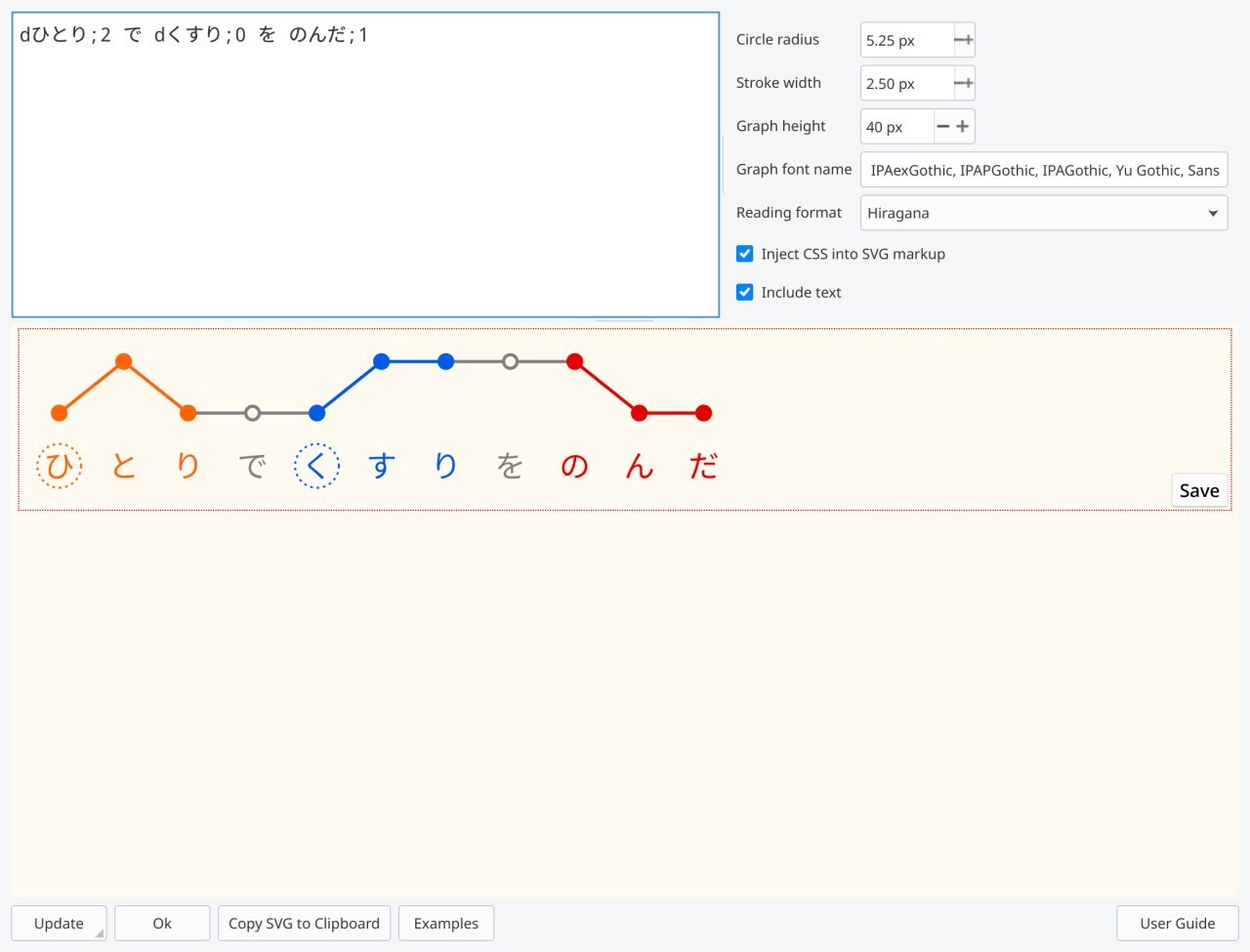The width and height of the screenshot is (1250, 952).
Task: Click the Graph font name label
Action: (794, 169)
